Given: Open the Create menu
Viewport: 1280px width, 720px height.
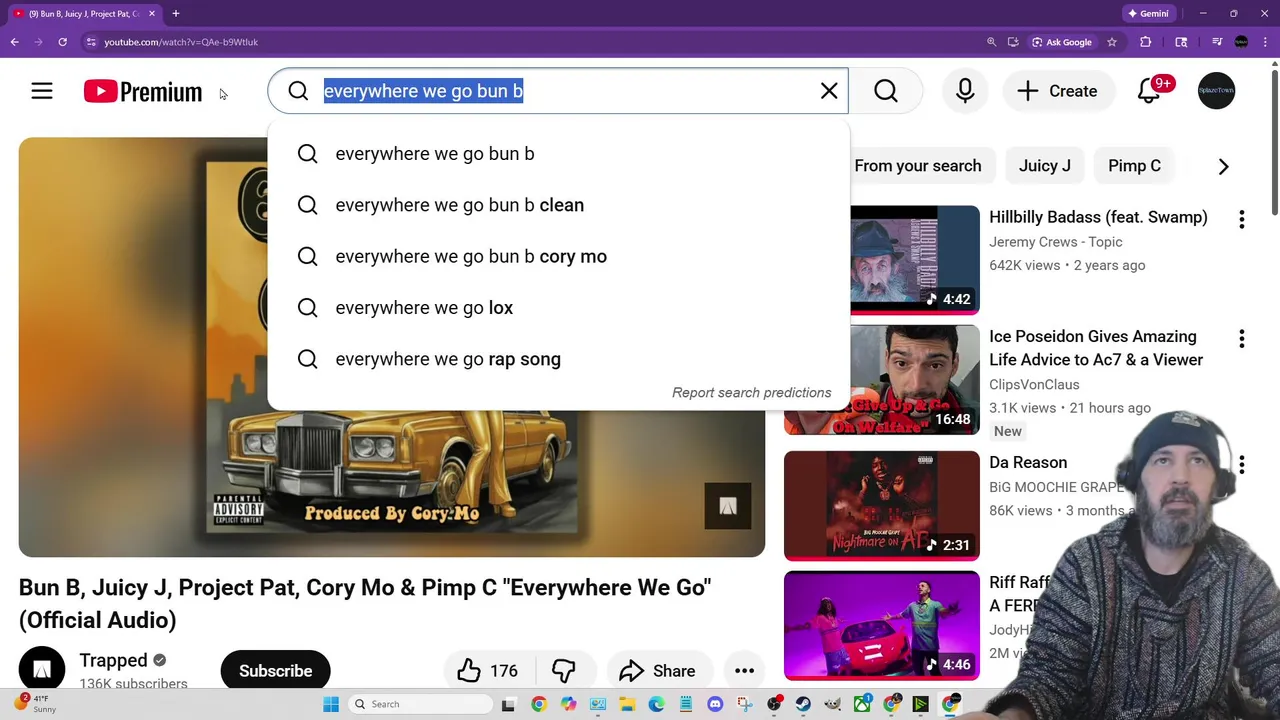Looking at the screenshot, I should (x=1058, y=91).
